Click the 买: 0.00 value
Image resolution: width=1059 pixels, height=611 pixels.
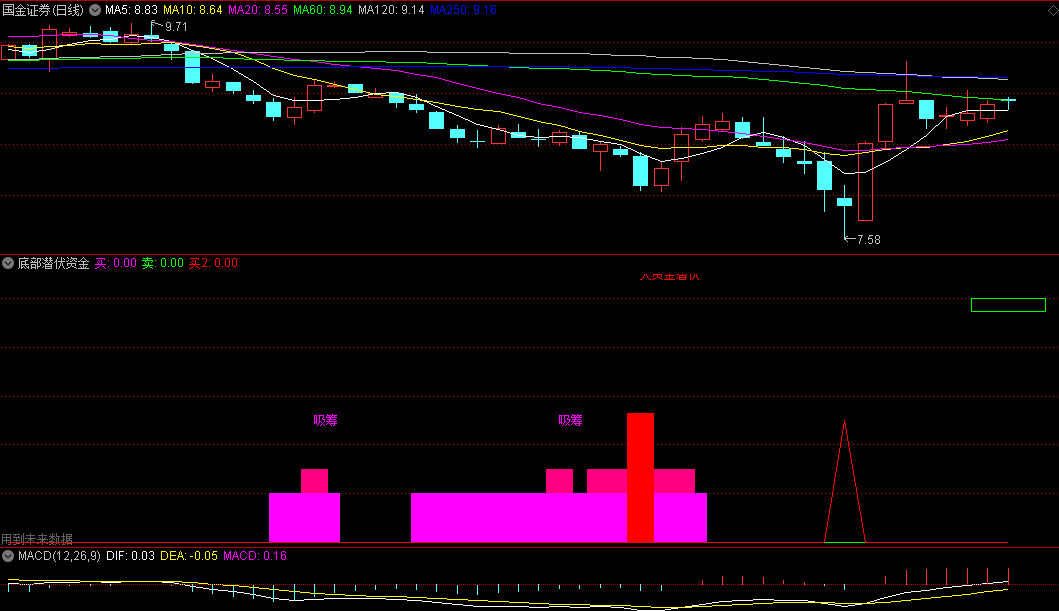pyautogui.click(x=115, y=263)
